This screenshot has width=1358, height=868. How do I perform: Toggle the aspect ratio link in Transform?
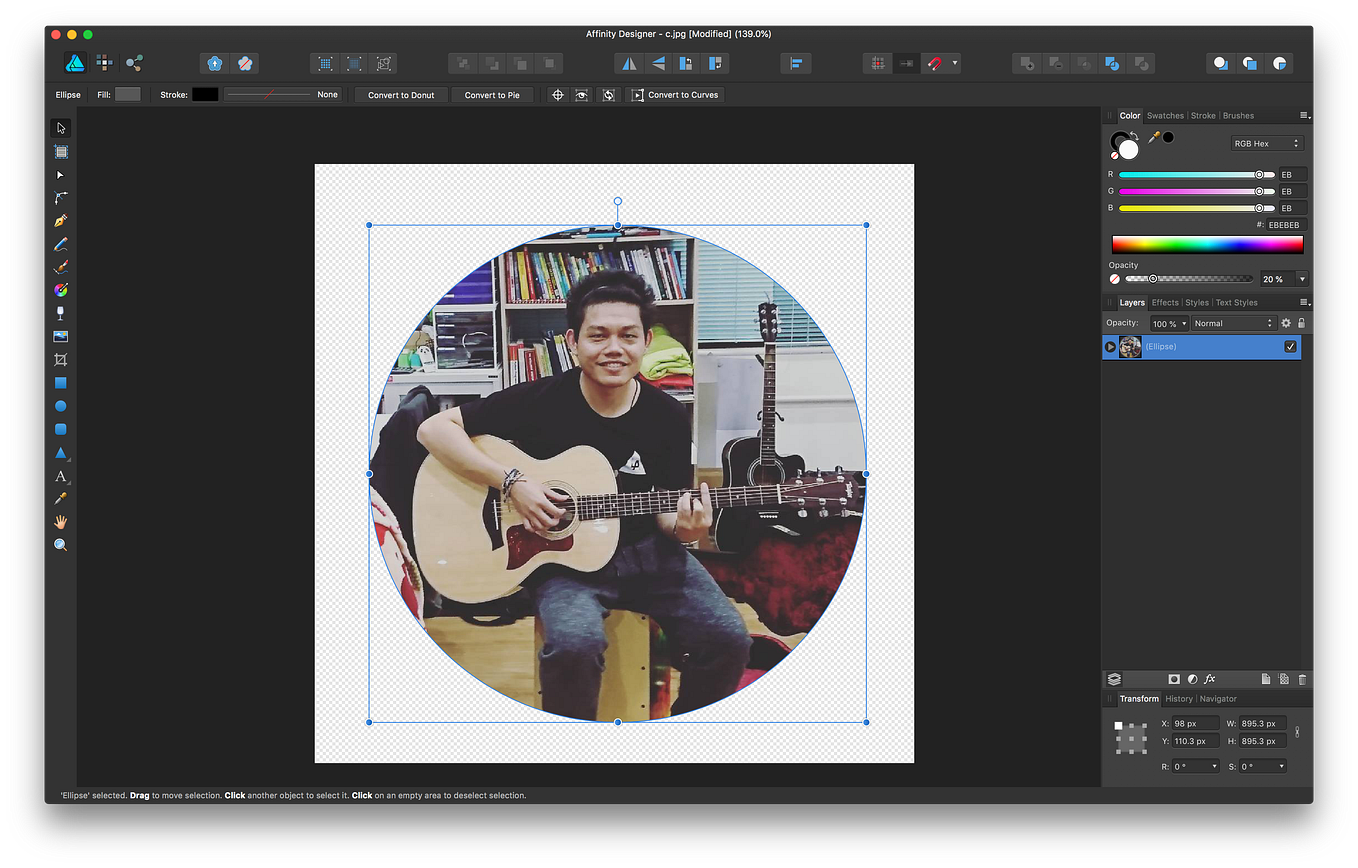tap(1297, 732)
